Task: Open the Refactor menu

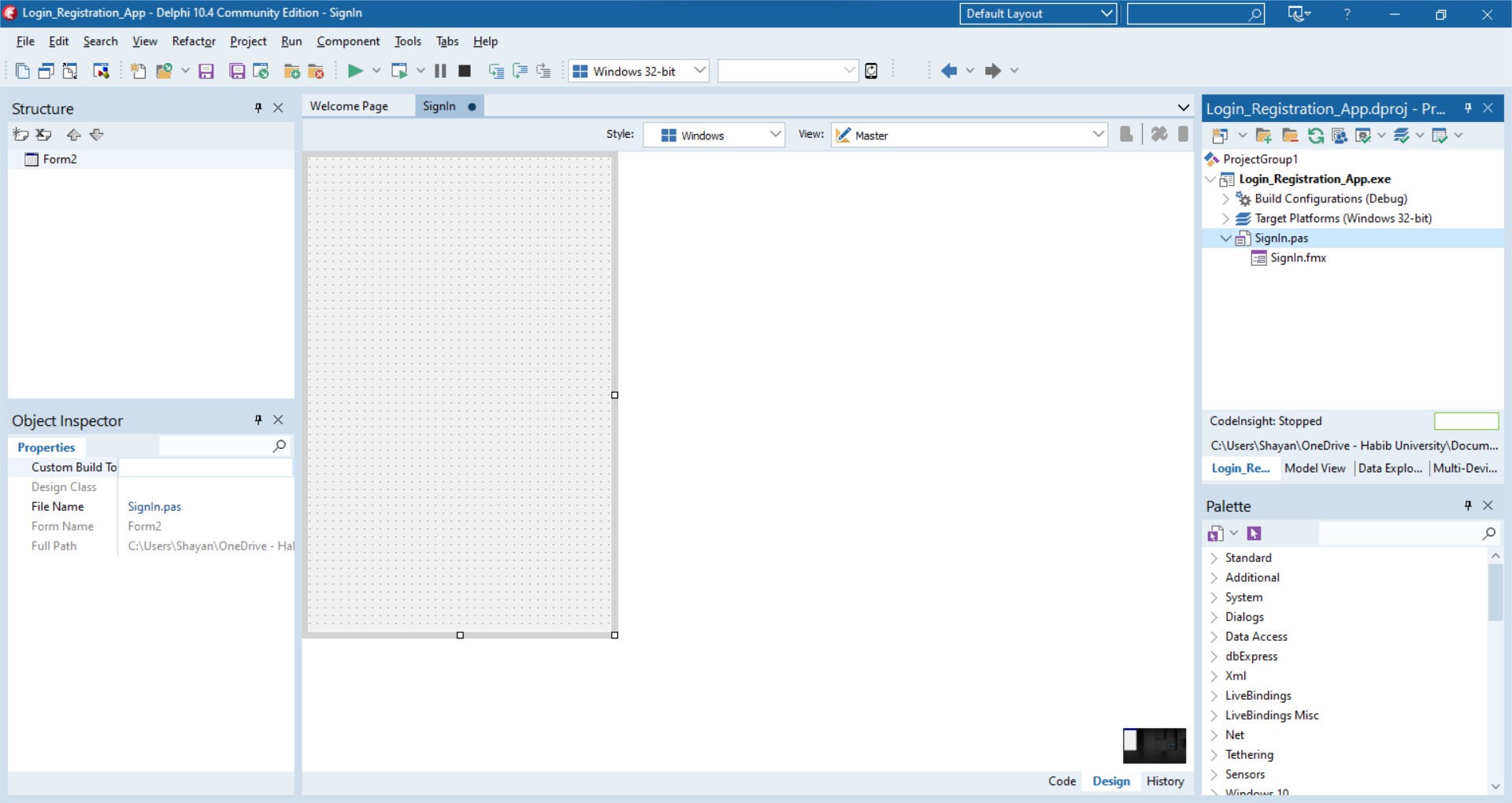Action: click(x=194, y=41)
